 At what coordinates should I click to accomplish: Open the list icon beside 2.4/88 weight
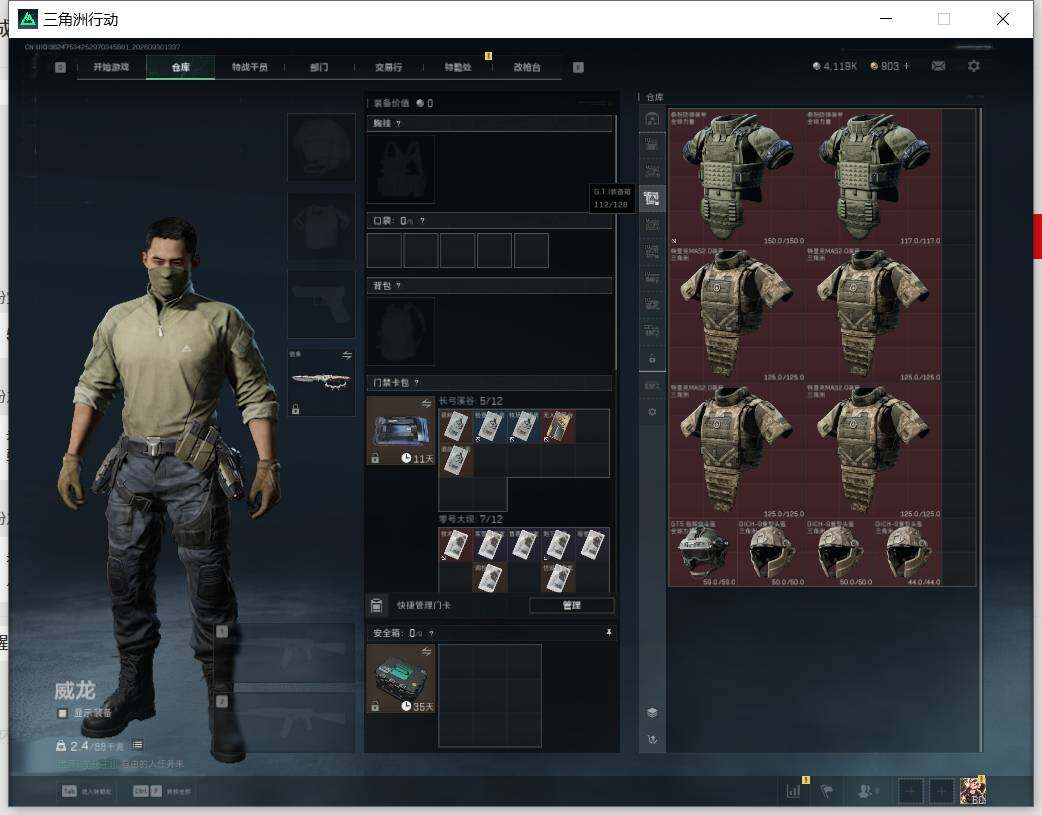pyautogui.click(x=138, y=745)
